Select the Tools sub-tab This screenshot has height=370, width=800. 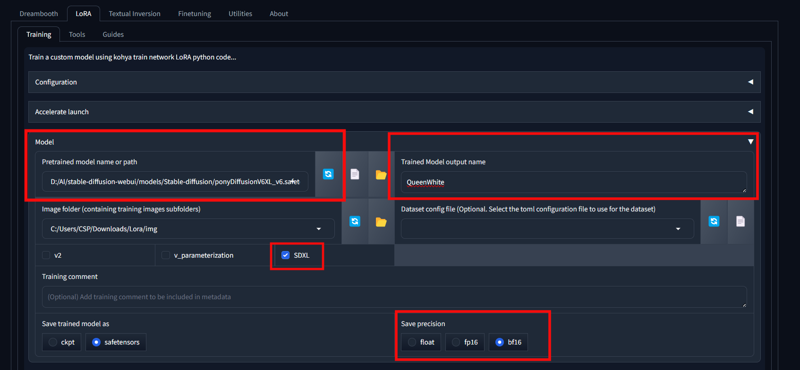[x=77, y=34]
